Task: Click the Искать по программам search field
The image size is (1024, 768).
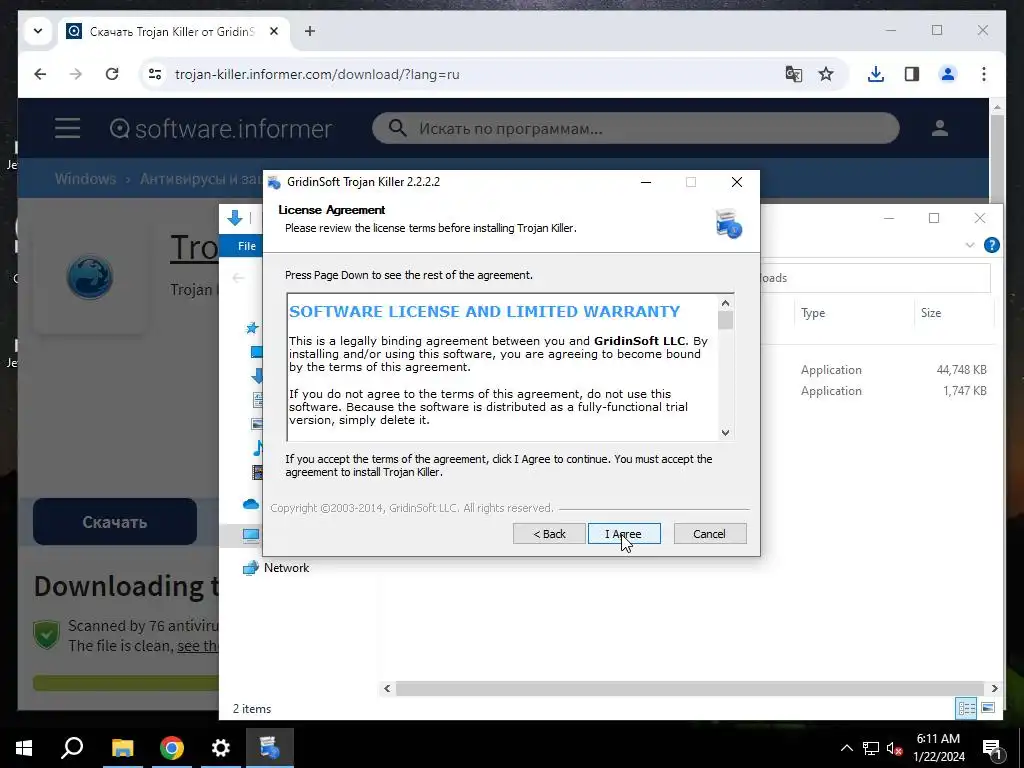Action: point(635,128)
